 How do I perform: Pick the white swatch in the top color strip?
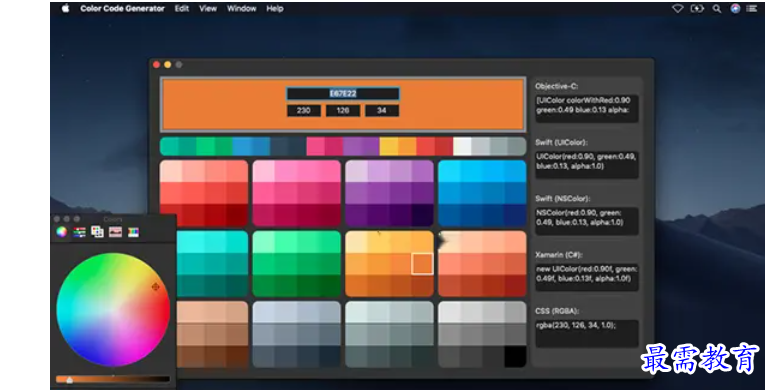pos(462,146)
